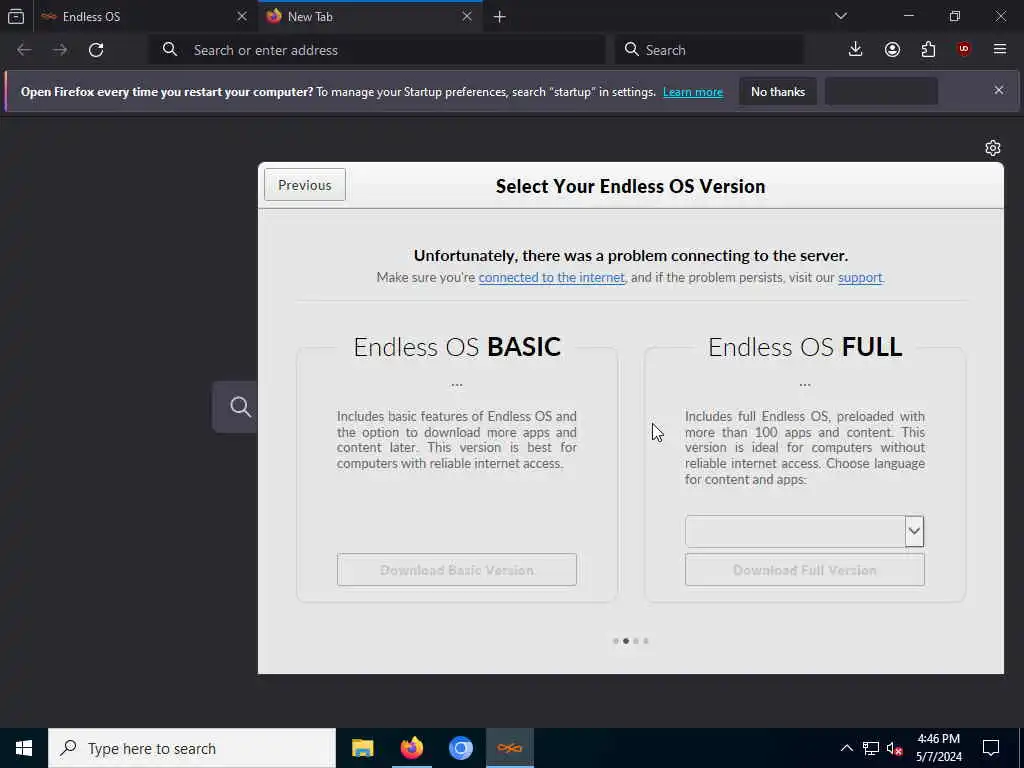This screenshot has height=768, width=1024.
Task: Focus the Search or enter address bar
Action: (x=378, y=50)
